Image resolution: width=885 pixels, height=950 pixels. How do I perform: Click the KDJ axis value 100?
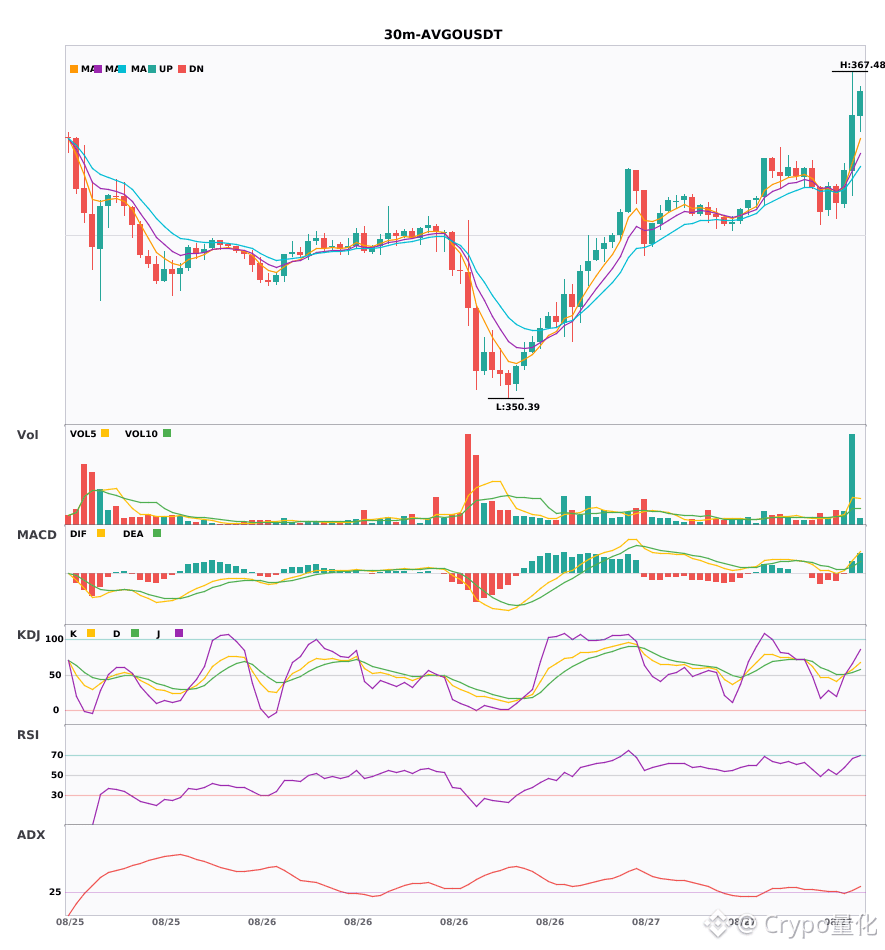[x=54, y=639]
